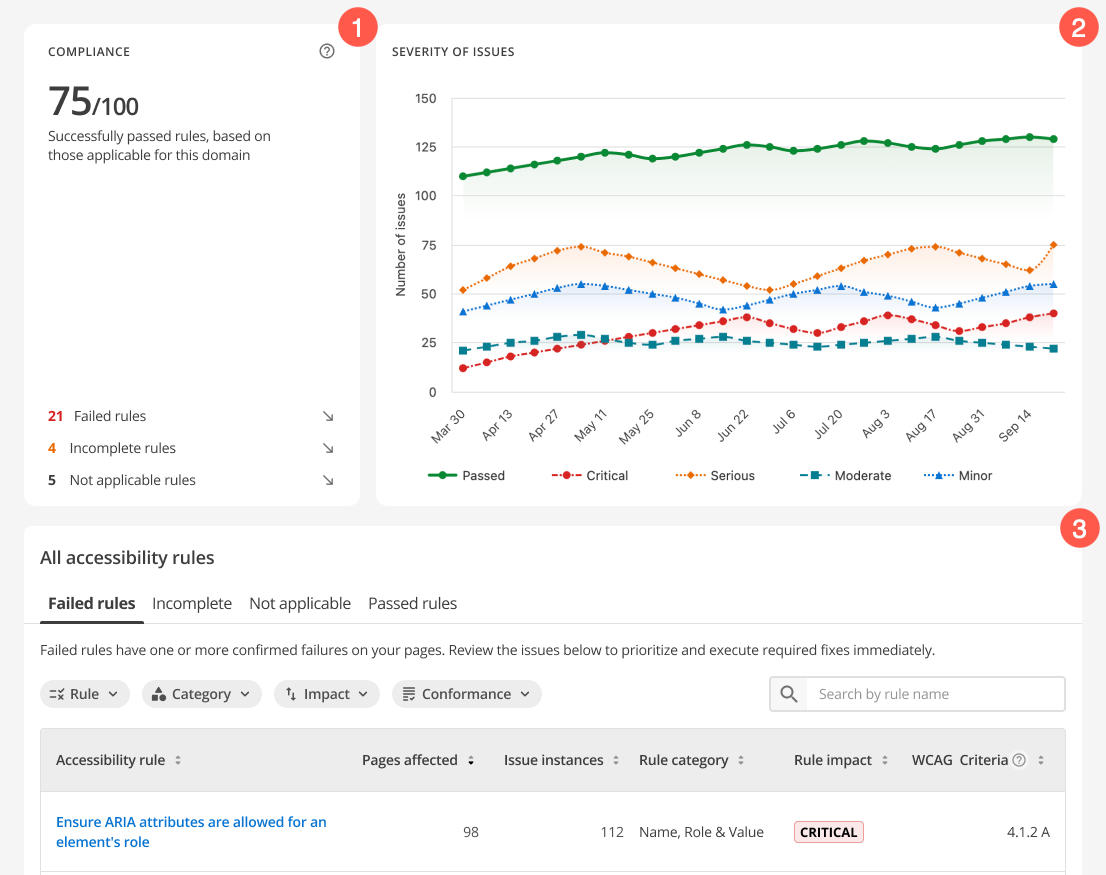Click the WCAG Criteria info icon

click(1019, 760)
